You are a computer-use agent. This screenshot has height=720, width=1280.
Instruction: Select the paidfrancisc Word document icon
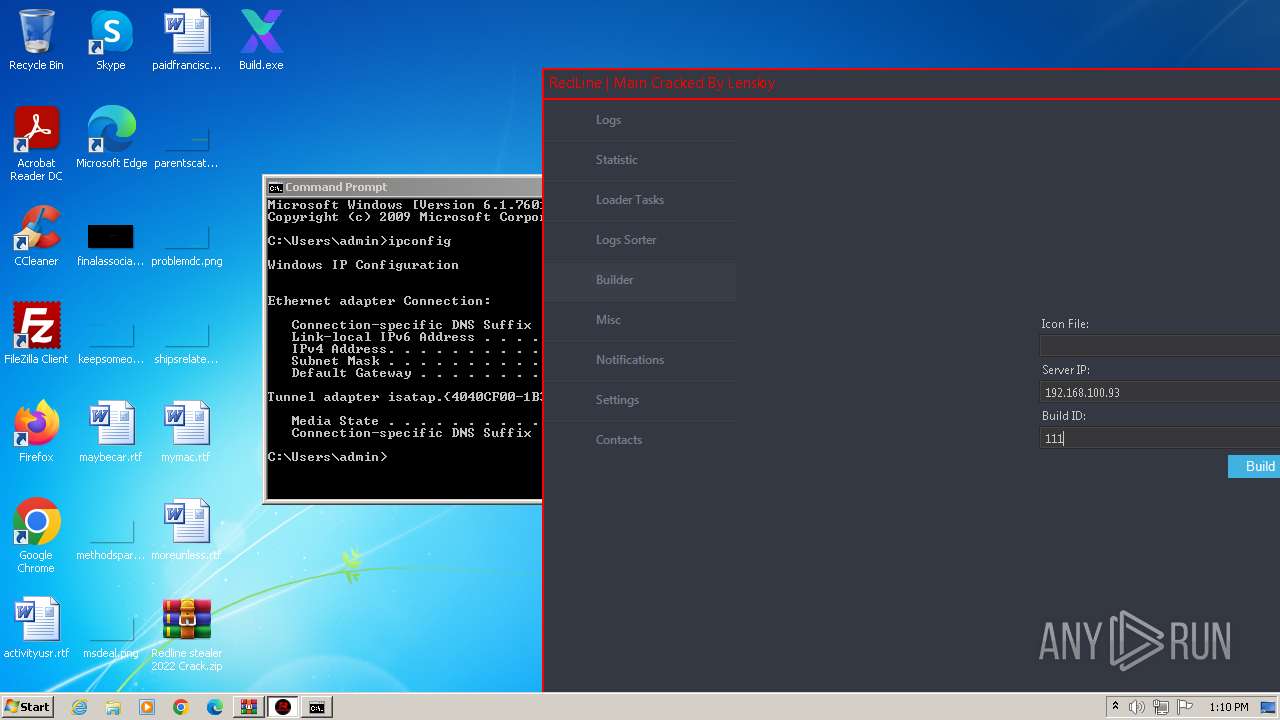point(186,40)
